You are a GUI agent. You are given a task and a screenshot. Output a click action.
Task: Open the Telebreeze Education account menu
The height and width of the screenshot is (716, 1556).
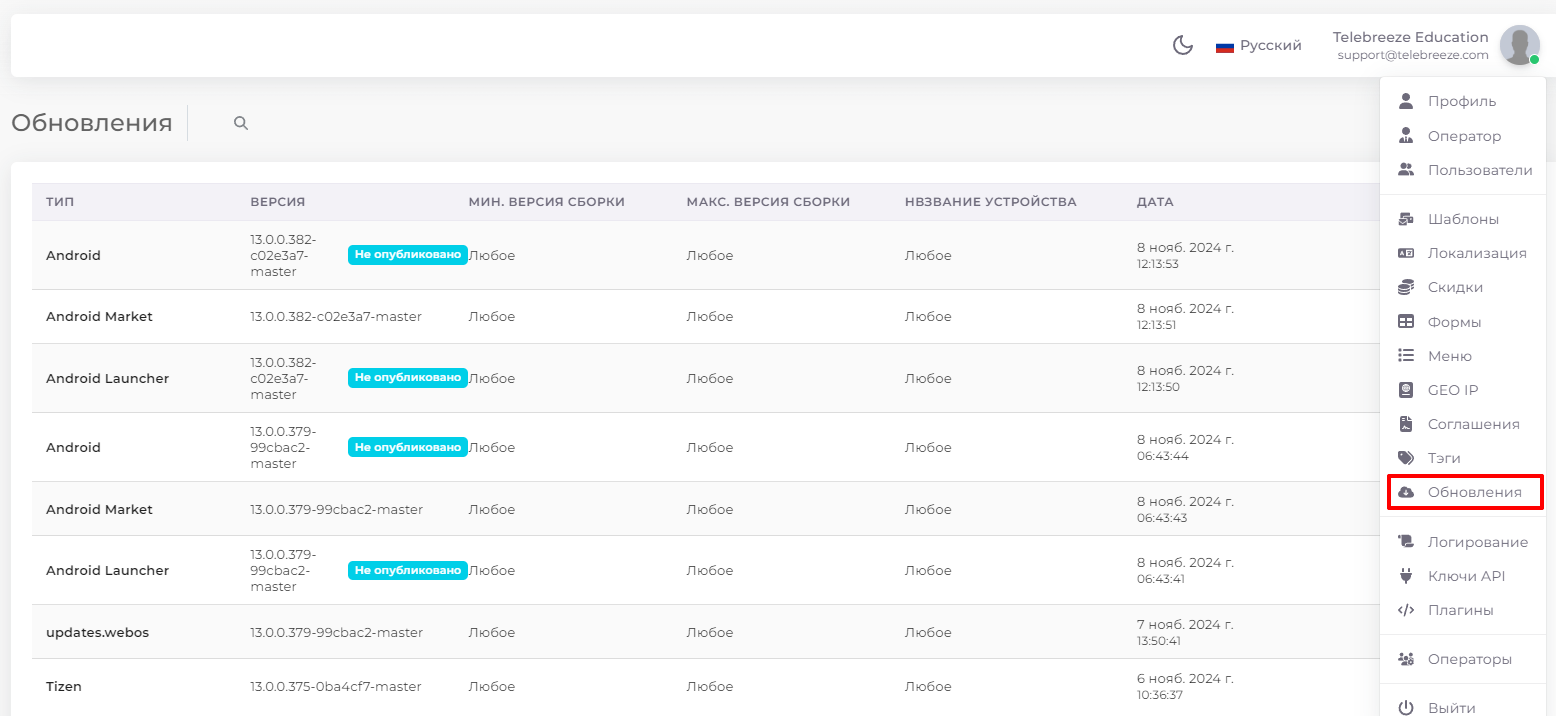[x=1436, y=45]
